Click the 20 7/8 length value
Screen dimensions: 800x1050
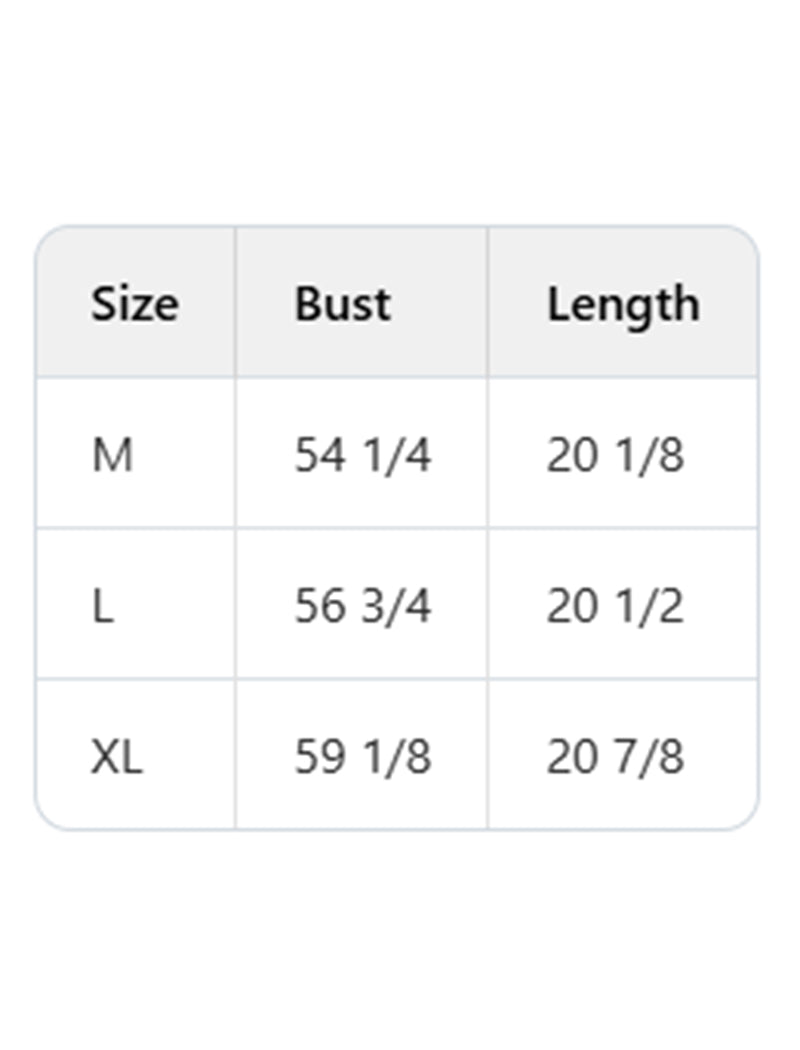click(x=615, y=757)
